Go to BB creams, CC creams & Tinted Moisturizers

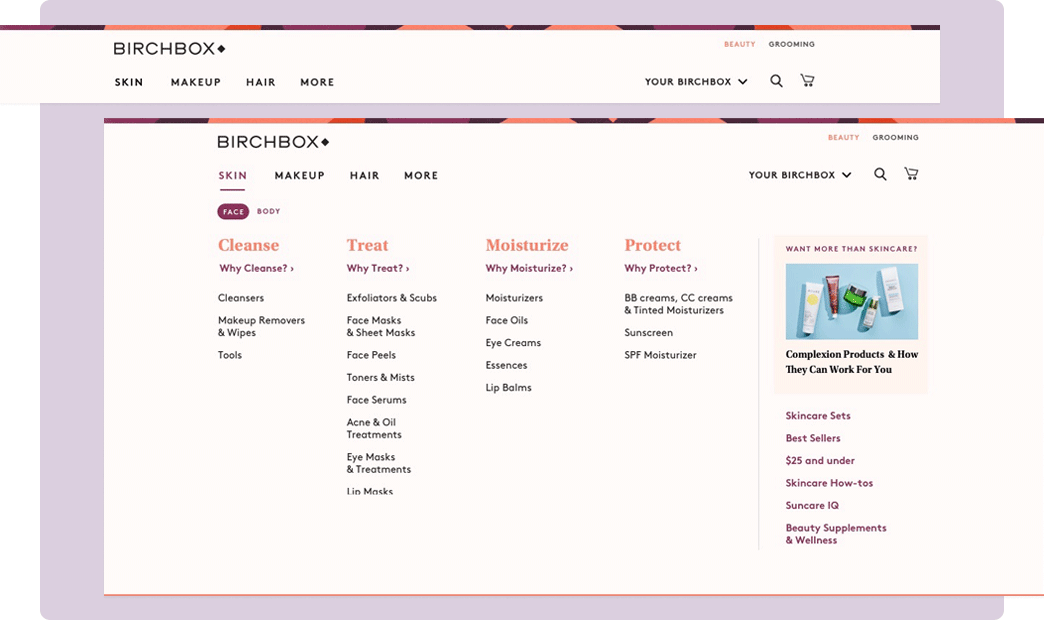click(x=678, y=304)
